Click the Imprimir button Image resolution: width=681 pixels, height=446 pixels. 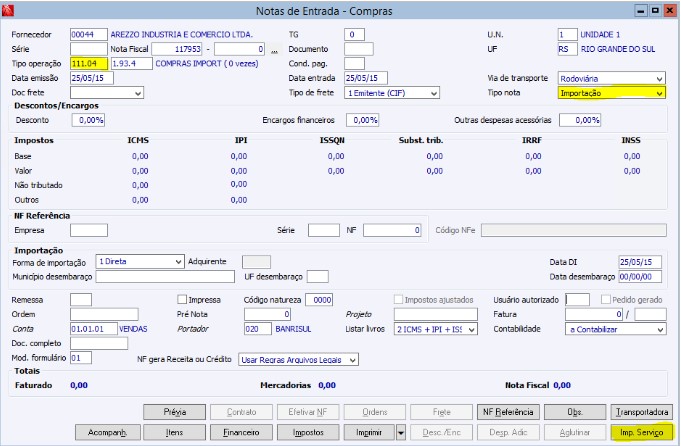(x=369, y=433)
